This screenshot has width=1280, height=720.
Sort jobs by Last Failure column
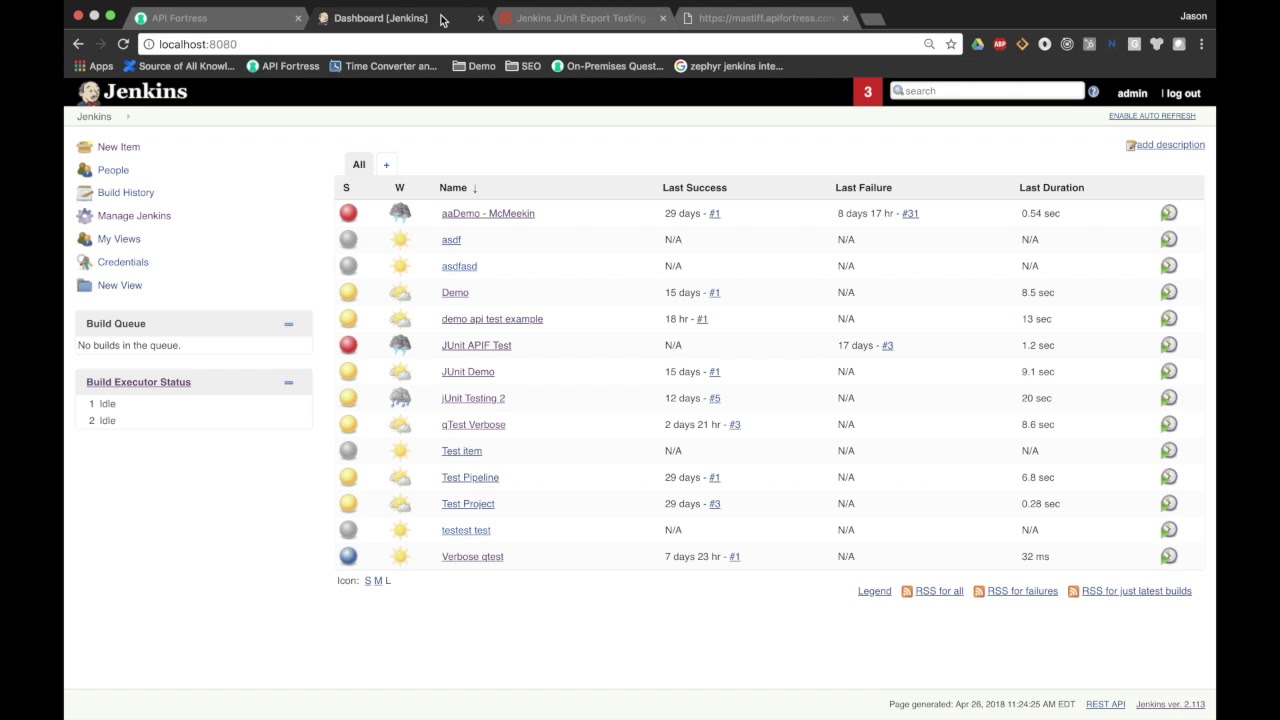[863, 188]
